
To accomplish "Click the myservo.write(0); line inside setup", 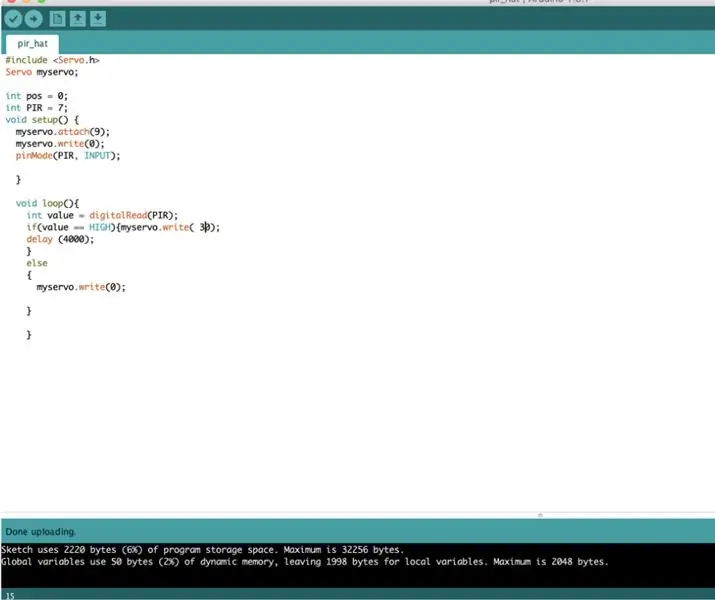I will tap(60, 144).
